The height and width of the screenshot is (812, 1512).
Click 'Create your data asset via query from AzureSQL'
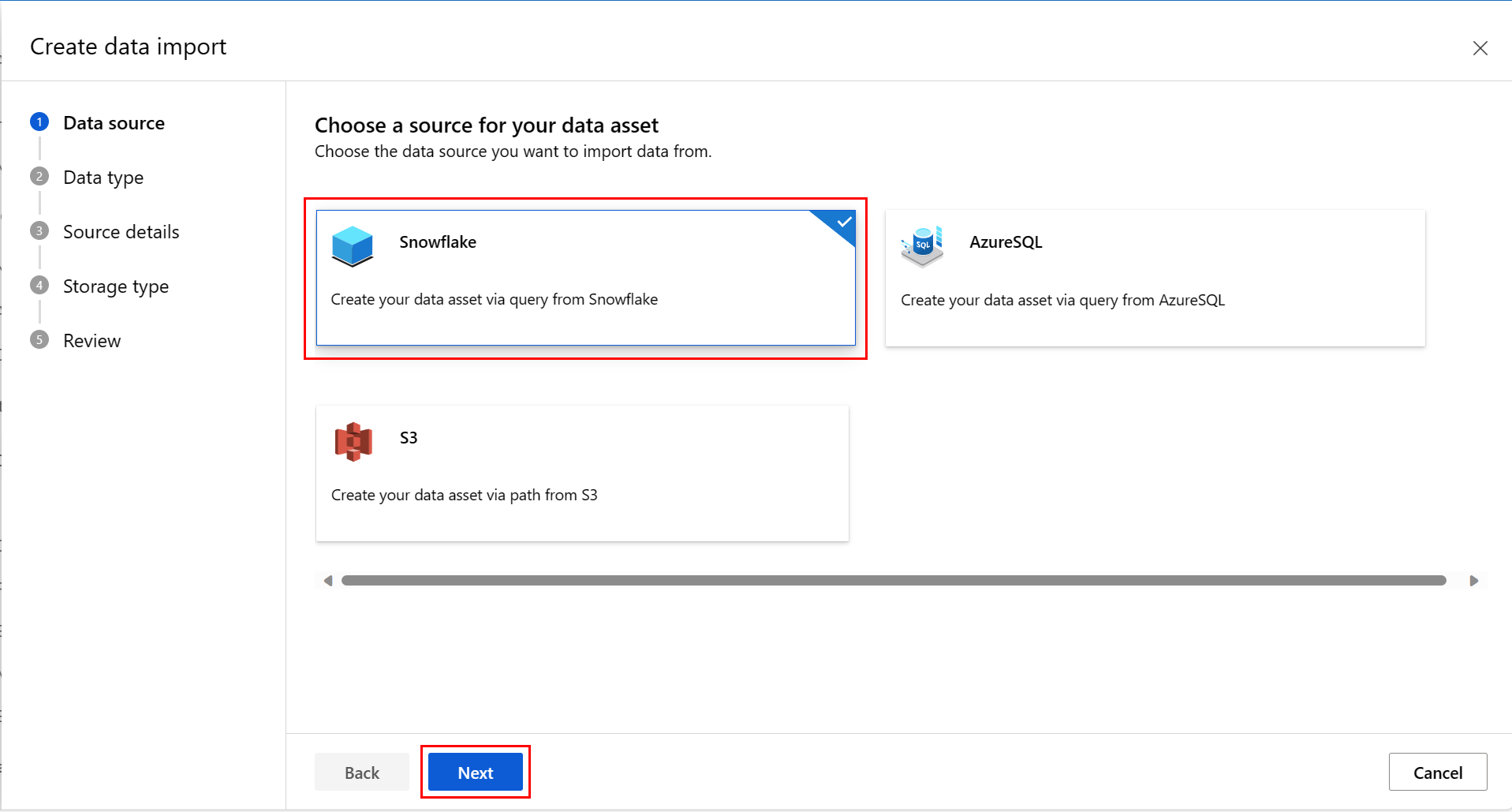[x=1062, y=301]
